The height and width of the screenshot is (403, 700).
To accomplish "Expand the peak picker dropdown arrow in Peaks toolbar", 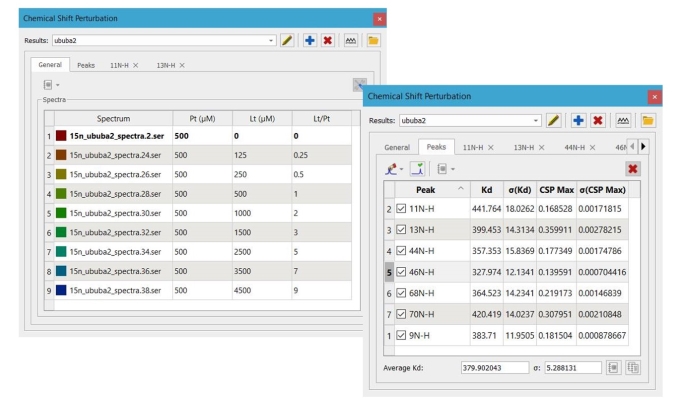I will pos(402,169).
